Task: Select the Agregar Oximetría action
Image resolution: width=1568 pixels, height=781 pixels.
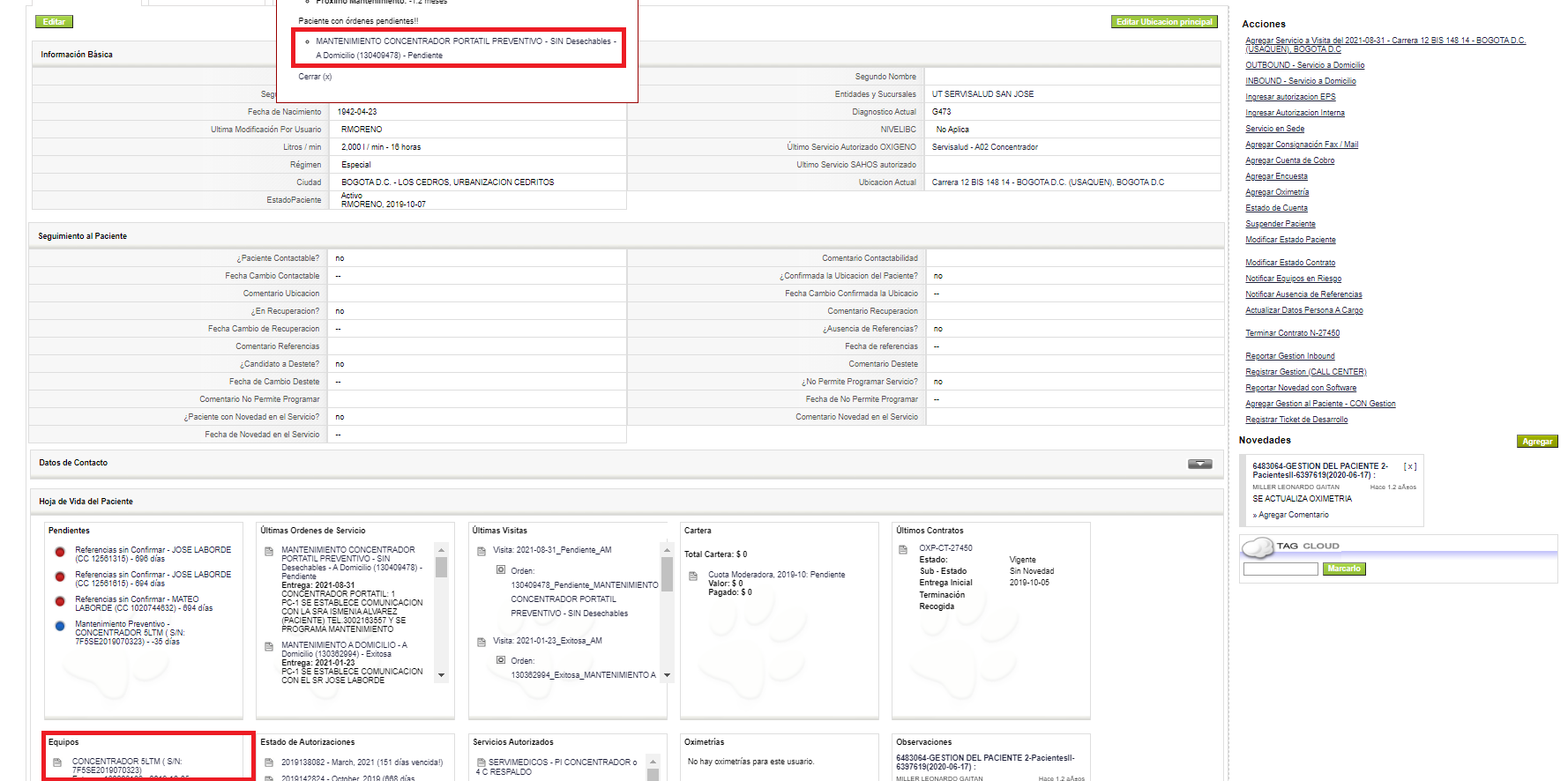Action: pyautogui.click(x=1277, y=192)
